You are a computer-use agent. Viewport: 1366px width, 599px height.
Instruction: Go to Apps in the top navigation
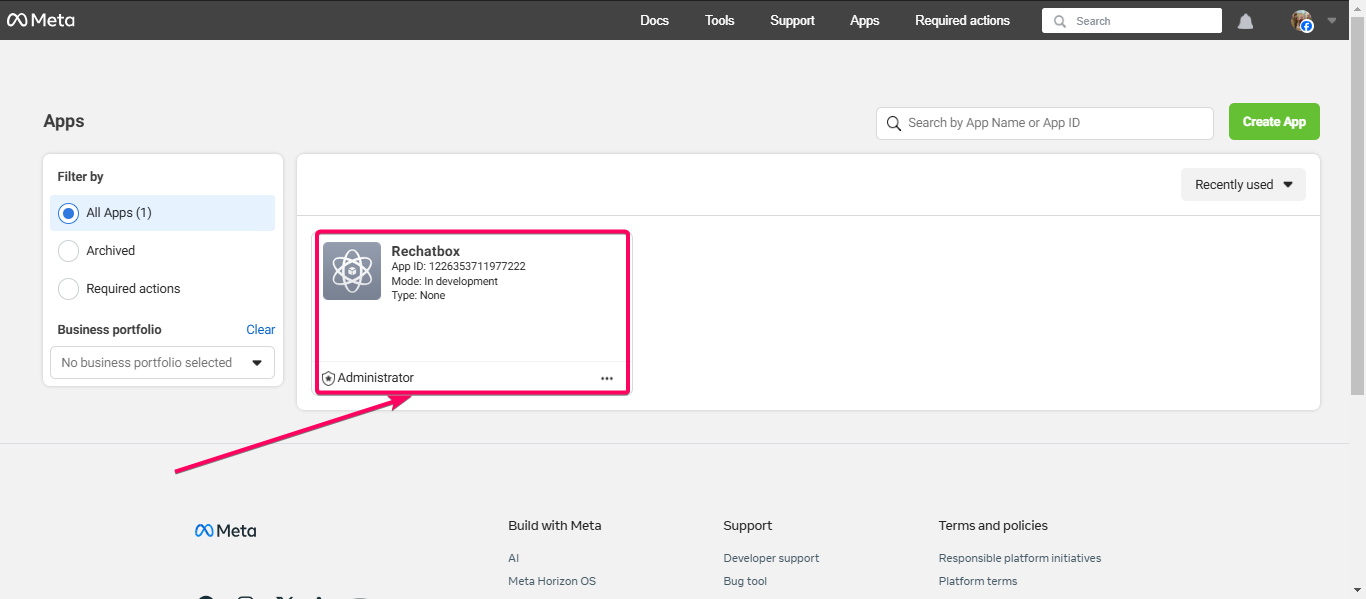(865, 20)
